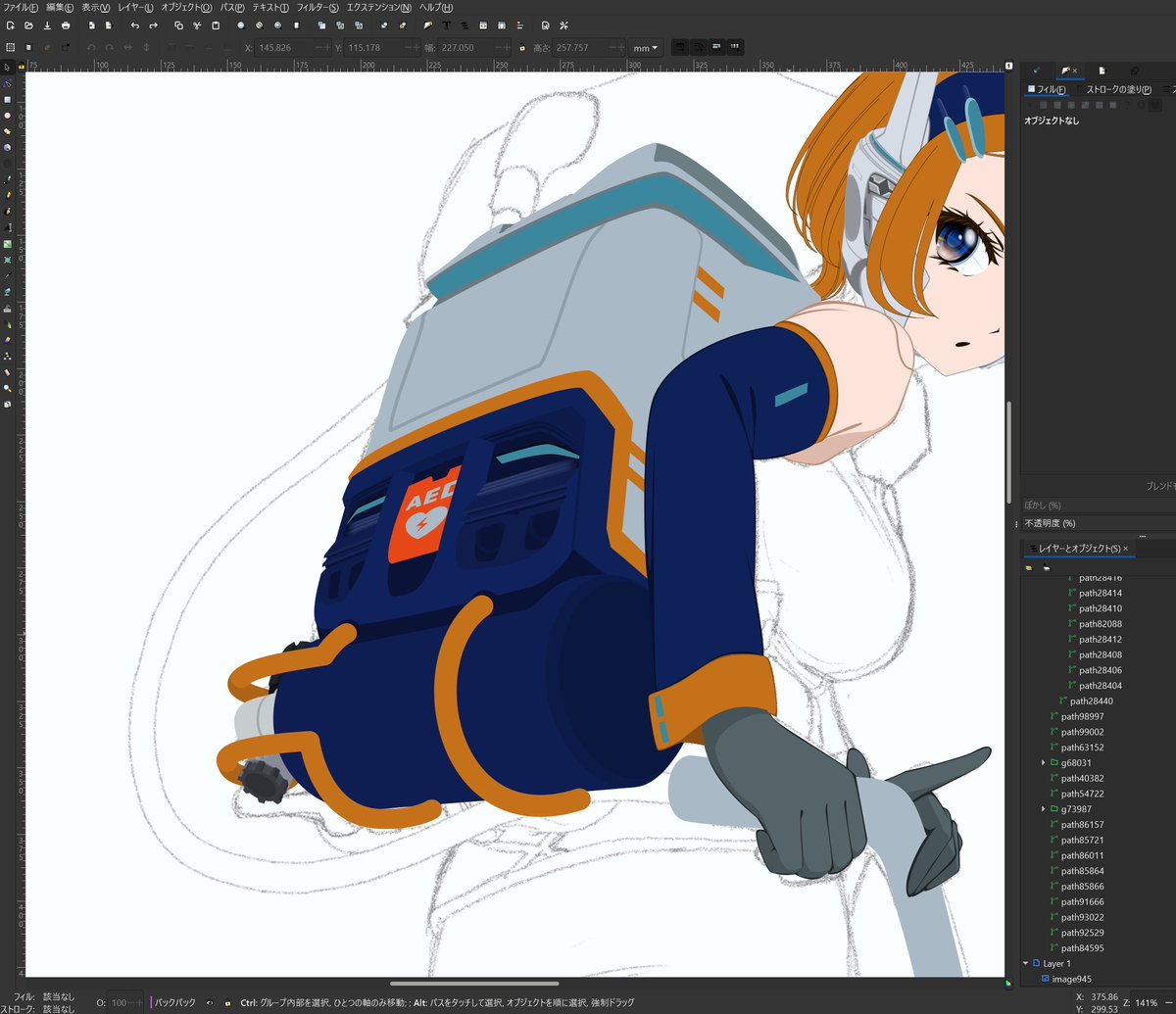
Task: Click the Paste clipboard icon
Action: (216, 25)
